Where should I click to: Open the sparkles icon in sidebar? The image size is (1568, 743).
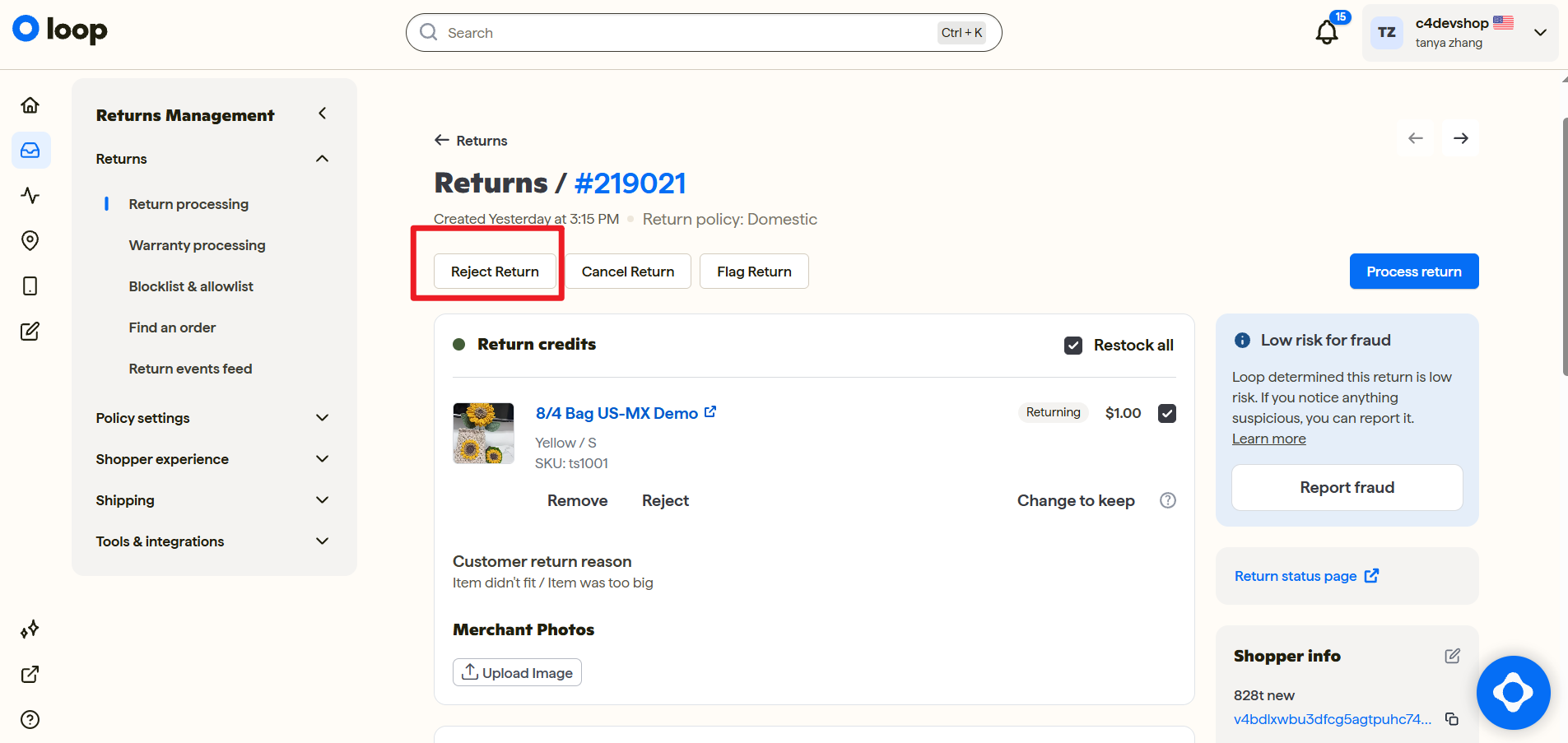click(30, 629)
